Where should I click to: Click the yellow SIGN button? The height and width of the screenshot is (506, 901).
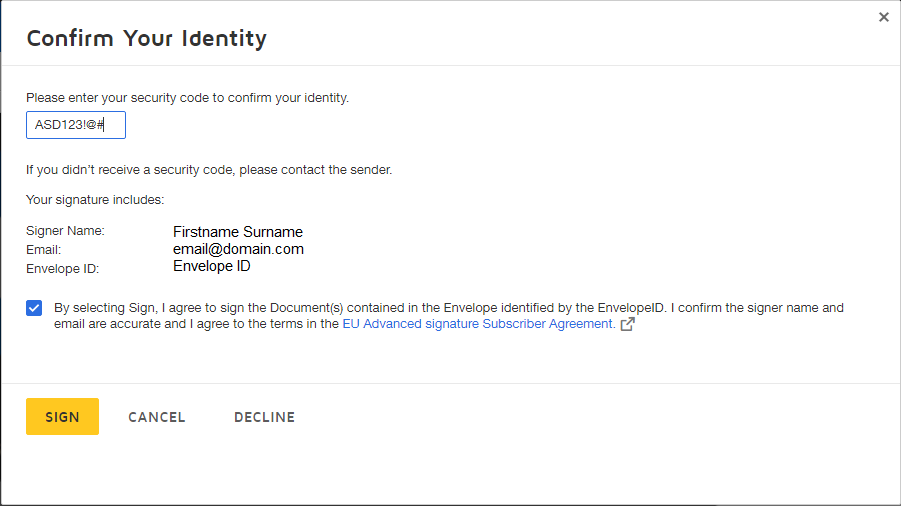coord(62,416)
